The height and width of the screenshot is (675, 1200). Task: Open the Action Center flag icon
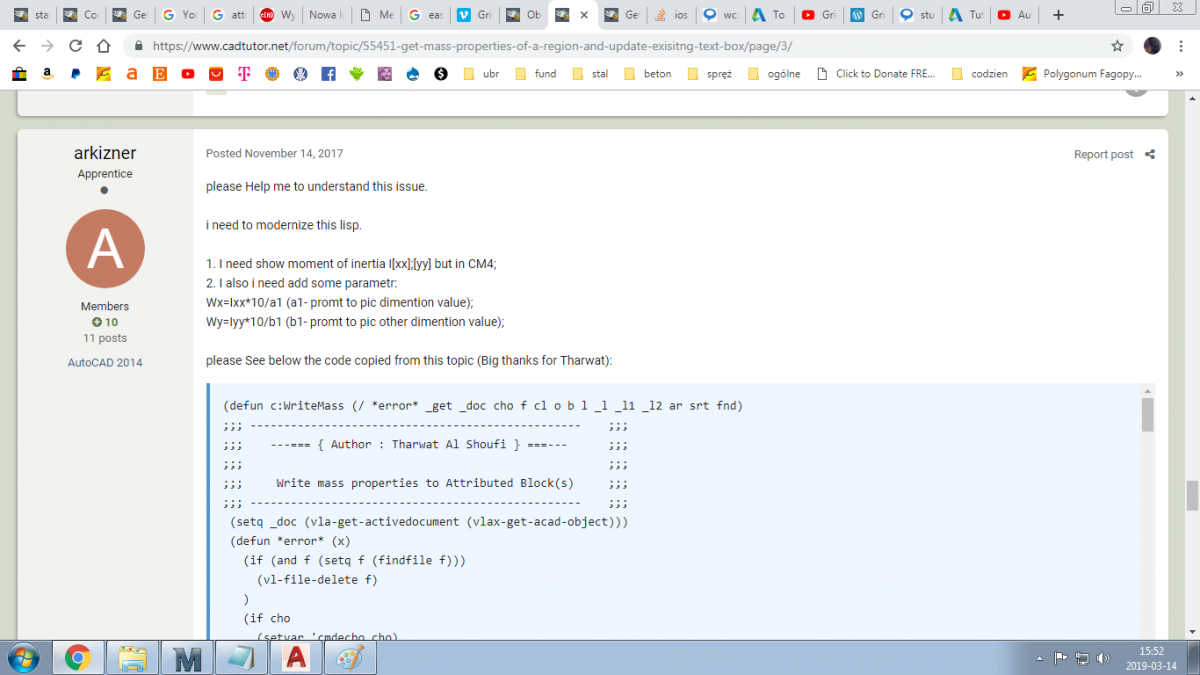pos(1061,658)
